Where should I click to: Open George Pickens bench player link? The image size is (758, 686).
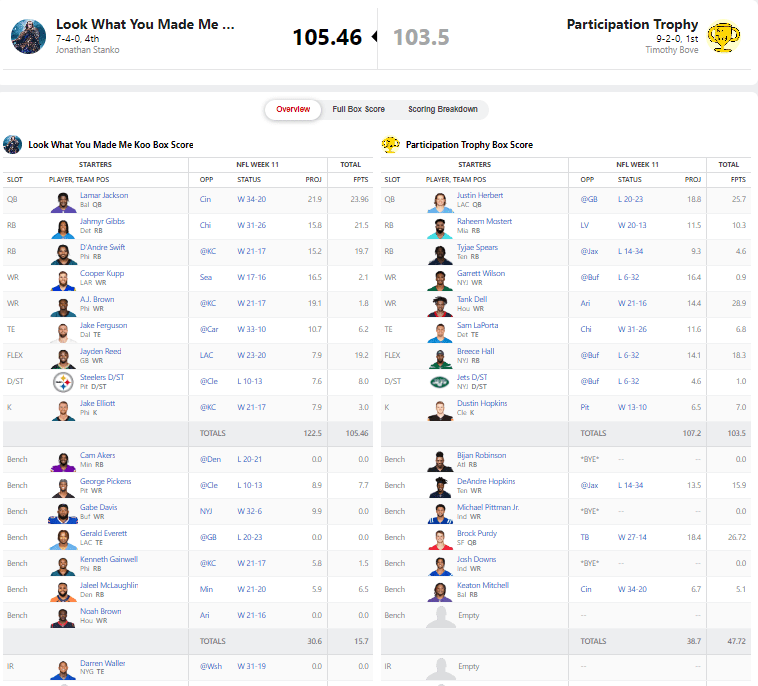[105, 481]
